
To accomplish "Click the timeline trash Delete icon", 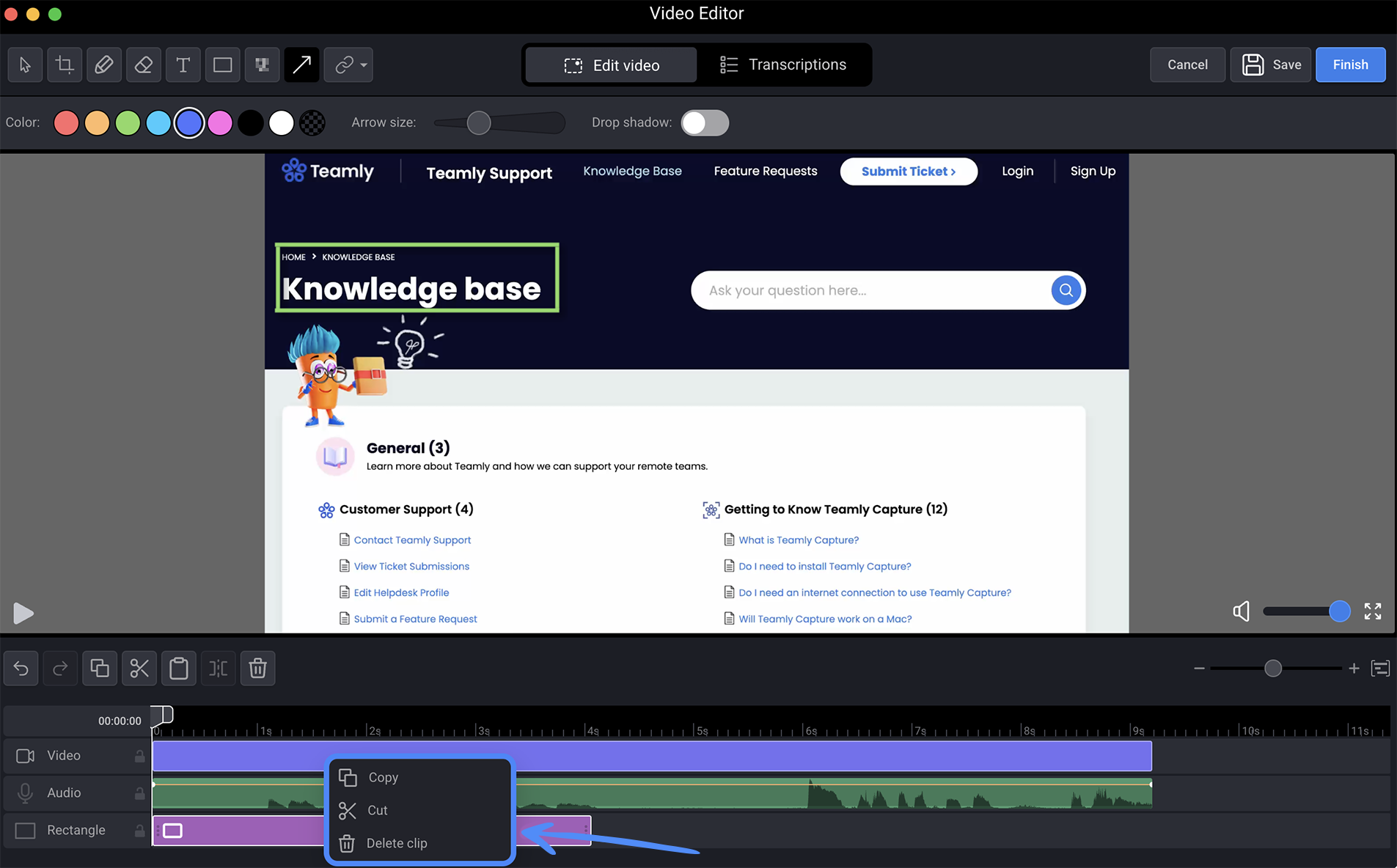I will point(258,669).
